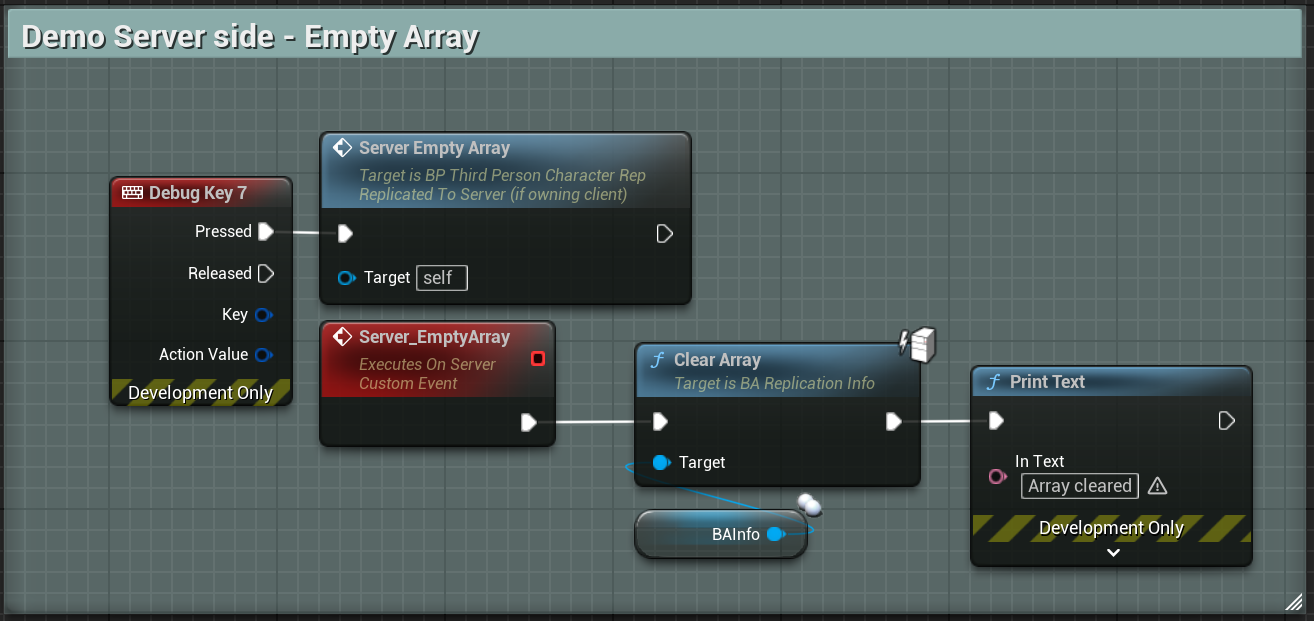1314x621 pixels.
Task: Click the Print Text input exec pin
Action: click(x=996, y=421)
